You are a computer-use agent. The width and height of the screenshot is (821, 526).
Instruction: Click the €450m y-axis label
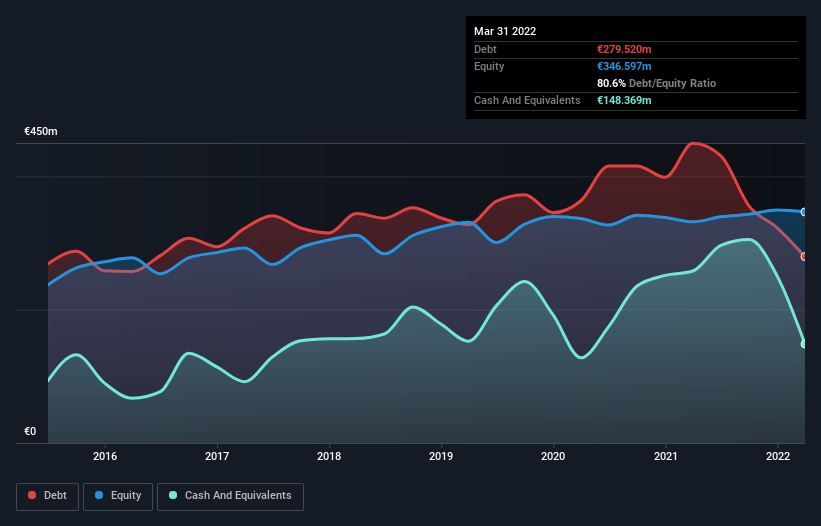(41, 131)
